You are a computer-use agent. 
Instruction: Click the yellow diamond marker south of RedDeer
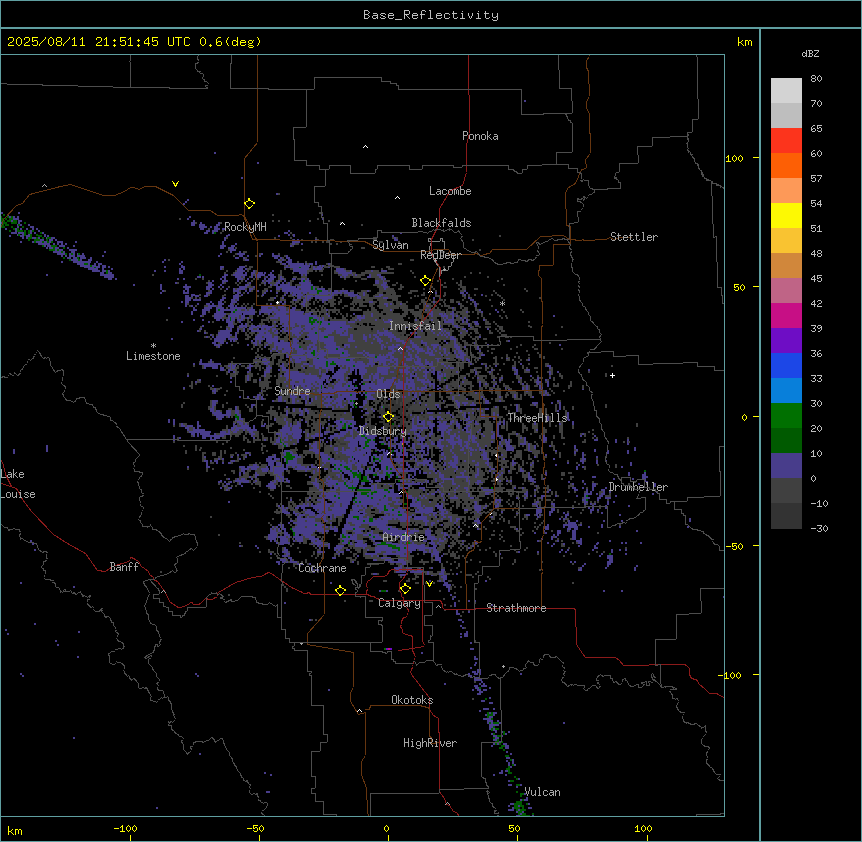coord(425,281)
